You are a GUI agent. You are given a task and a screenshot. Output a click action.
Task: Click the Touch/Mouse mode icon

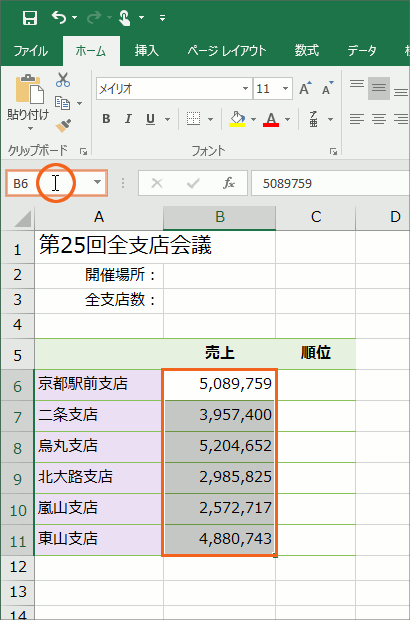(x=125, y=18)
